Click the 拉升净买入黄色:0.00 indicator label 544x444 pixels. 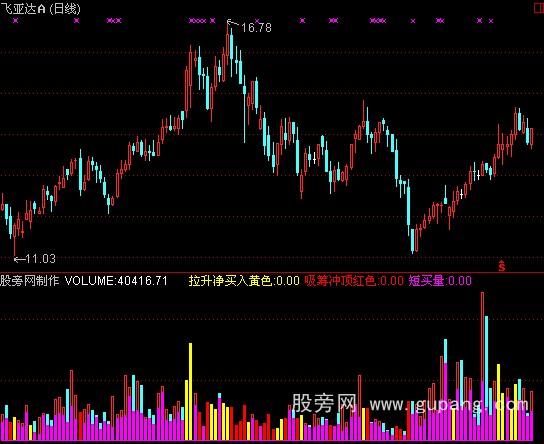point(244,281)
